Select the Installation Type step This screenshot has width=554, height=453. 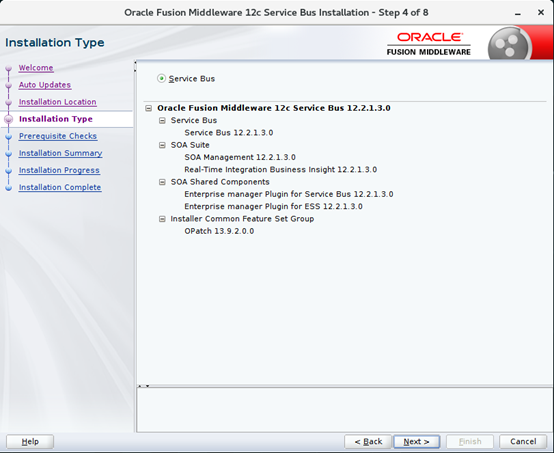click(56, 119)
